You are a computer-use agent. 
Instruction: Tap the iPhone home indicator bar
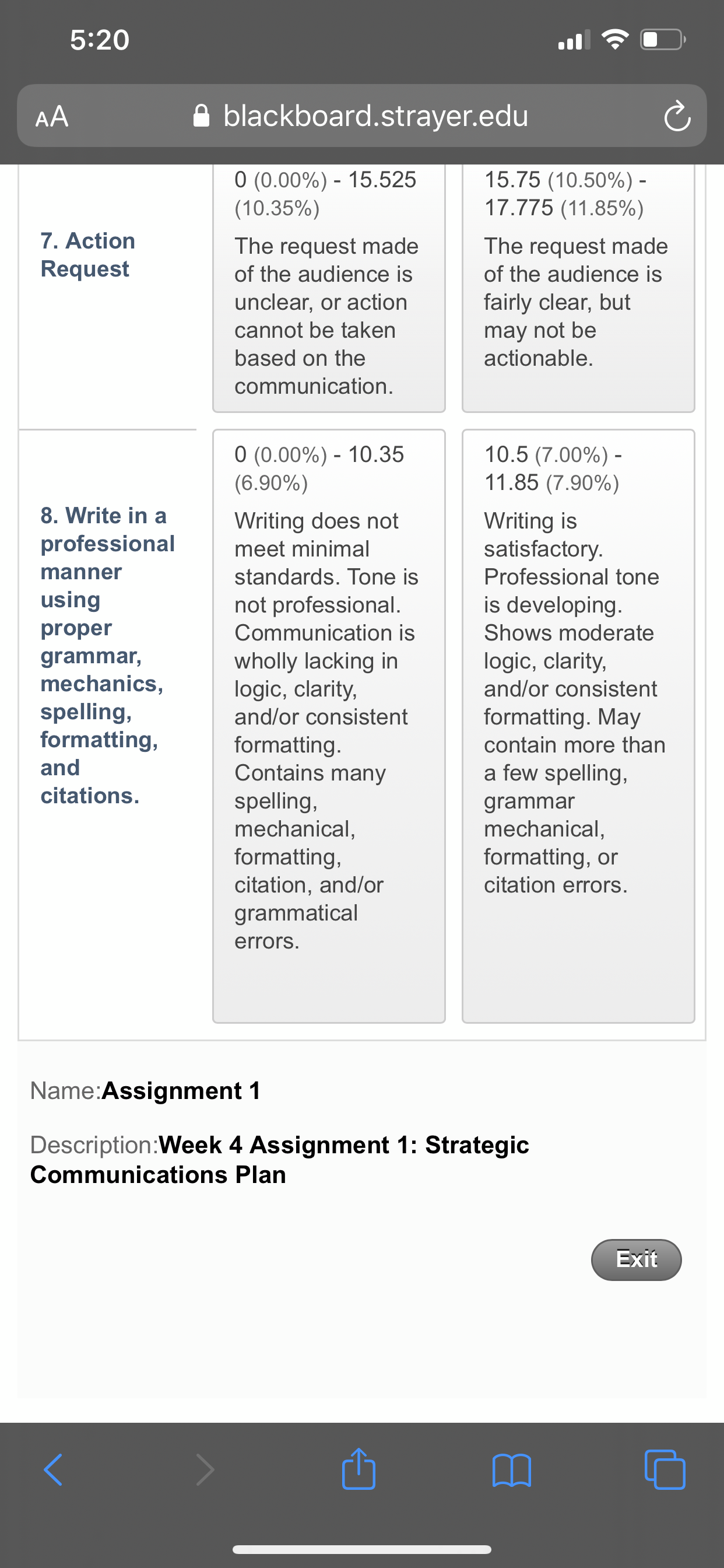click(362, 1549)
